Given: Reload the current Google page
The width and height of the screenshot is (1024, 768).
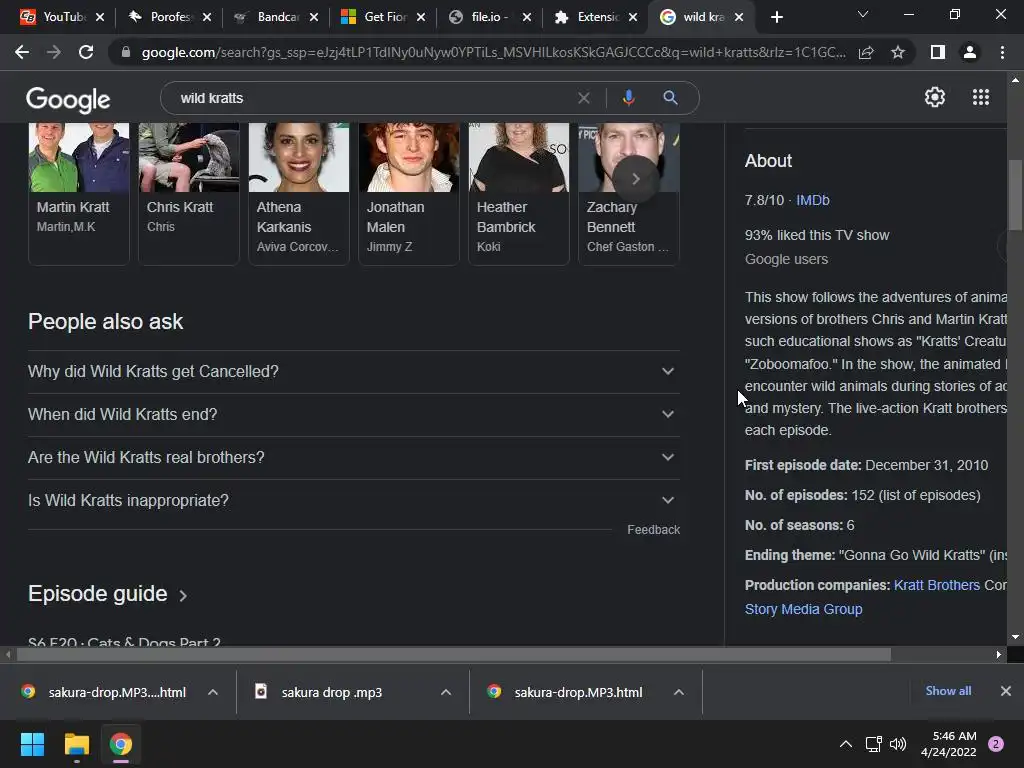Looking at the screenshot, I should [86, 52].
